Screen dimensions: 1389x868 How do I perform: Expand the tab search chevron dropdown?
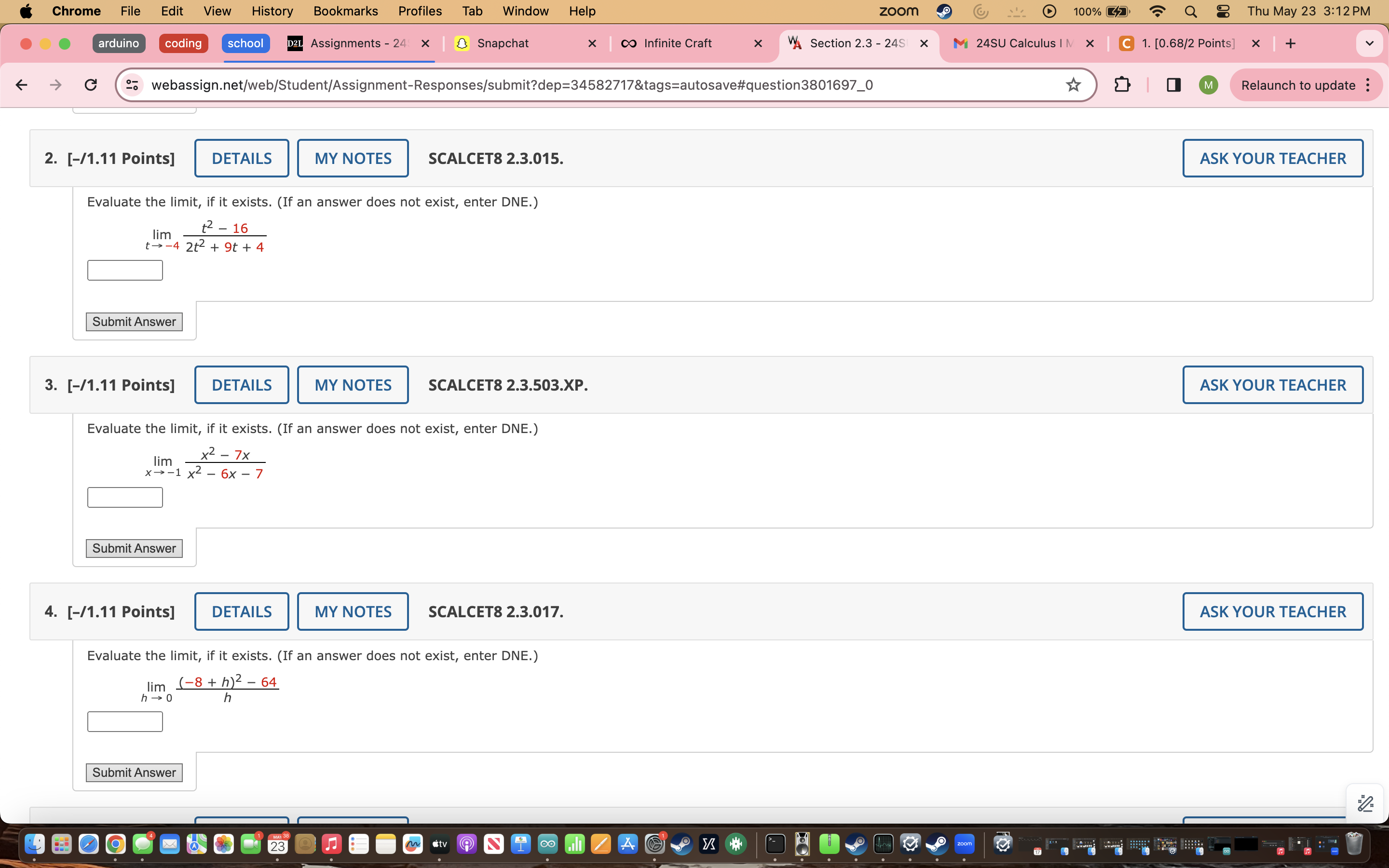(x=1369, y=43)
